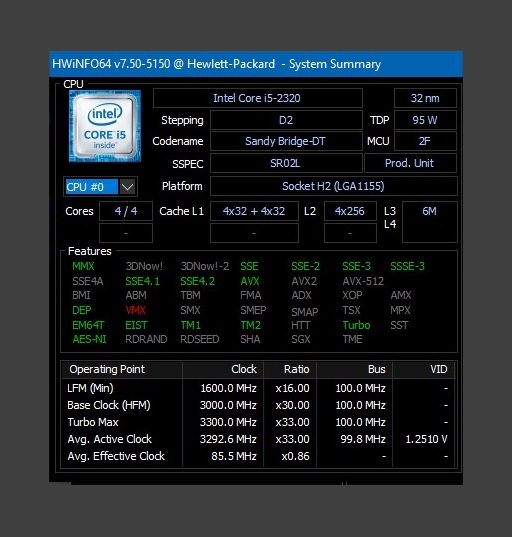Click the 3292.6 MHz clock value

(x=228, y=439)
